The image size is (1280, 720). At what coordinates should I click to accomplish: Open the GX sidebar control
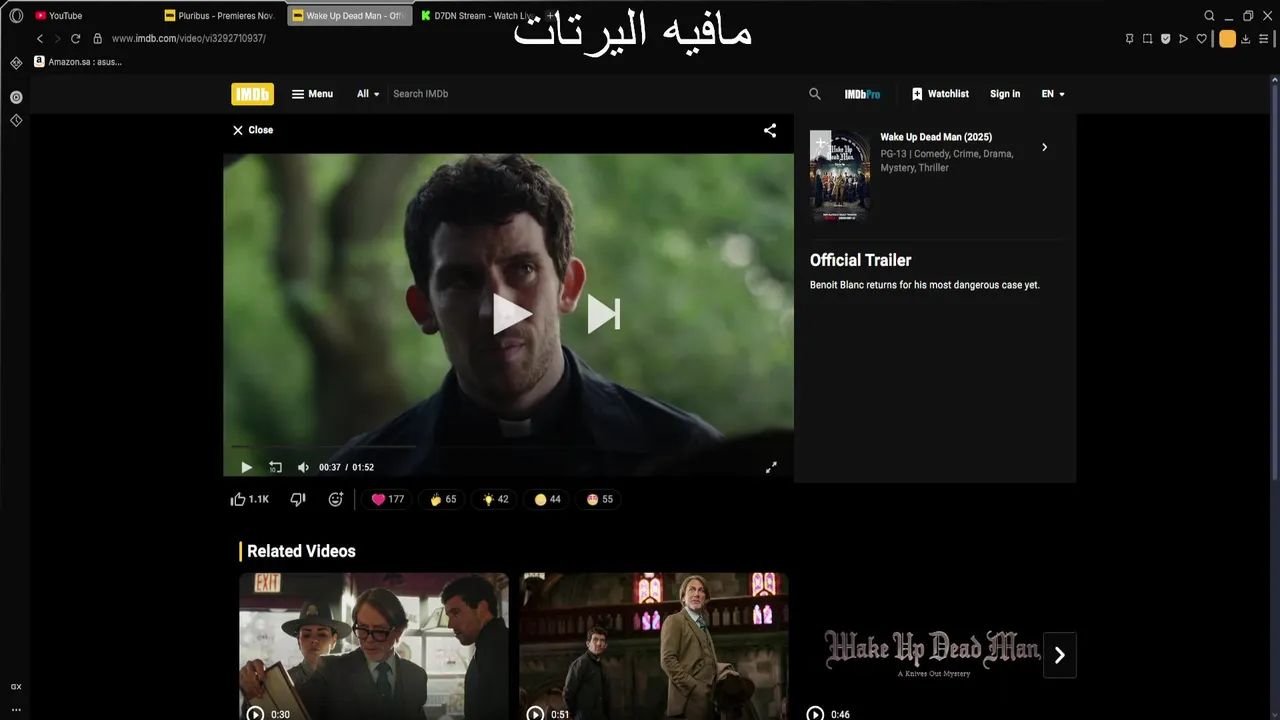pos(16,687)
